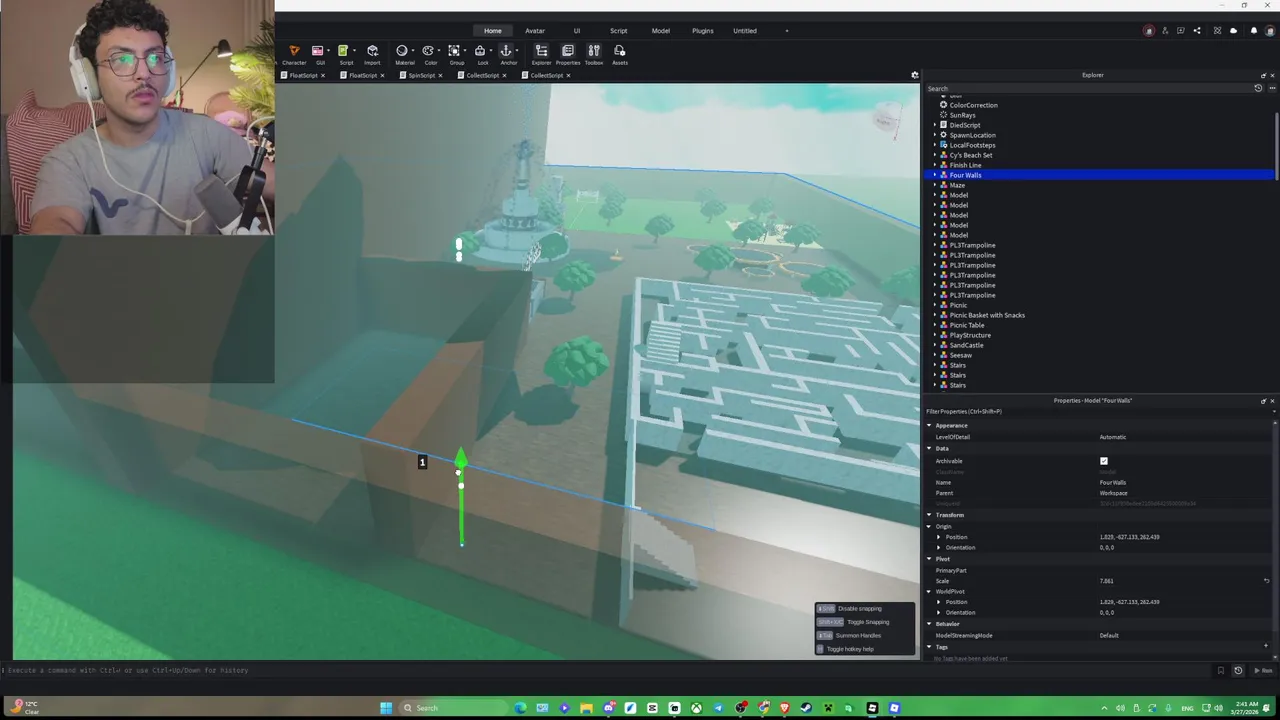Expand Origin Position property arrow
The height and width of the screenshot is (720, 1280).
click(939, 537)
